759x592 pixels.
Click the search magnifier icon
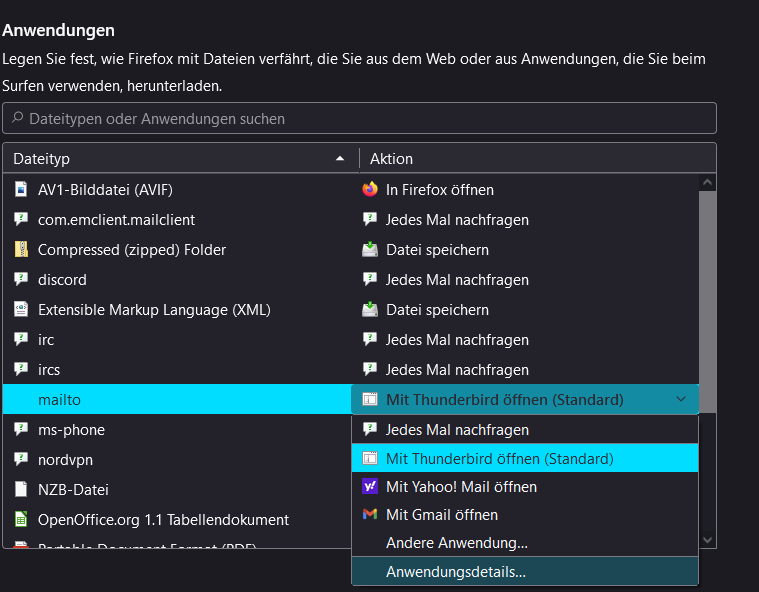coord(17,118)
